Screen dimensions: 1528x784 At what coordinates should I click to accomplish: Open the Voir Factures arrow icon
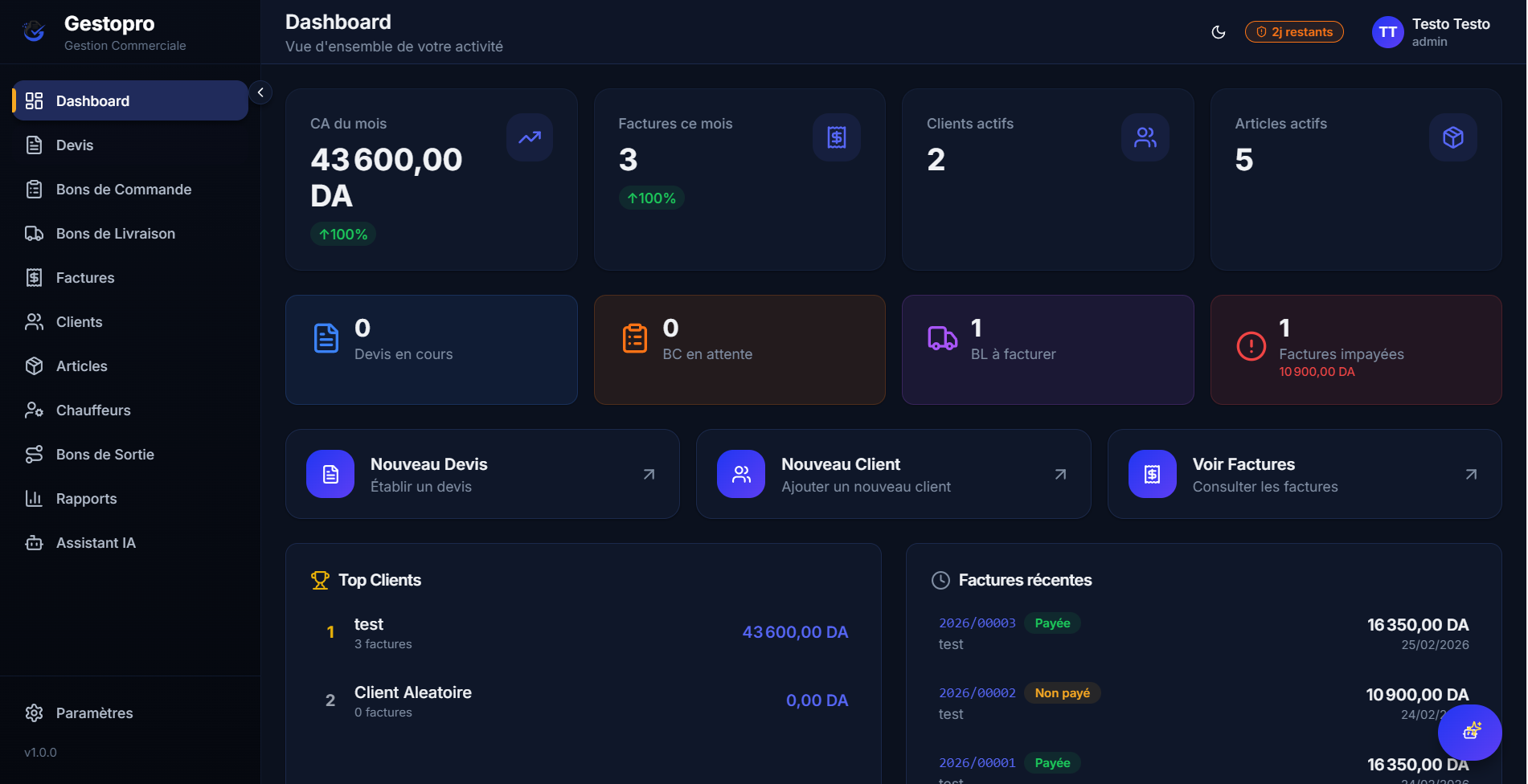[x=1470, y=475]
